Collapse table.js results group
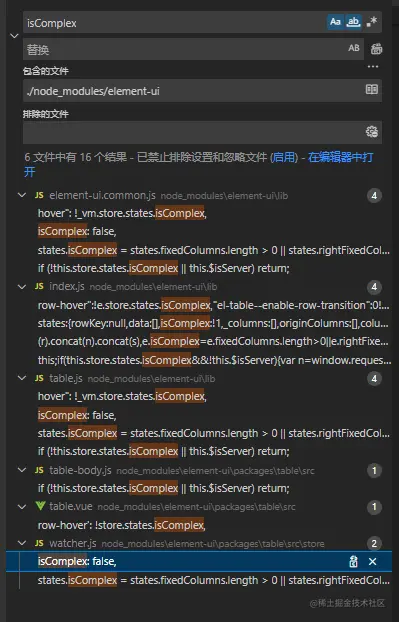Viewport: 399px width, 622px height. coord(22,378)
